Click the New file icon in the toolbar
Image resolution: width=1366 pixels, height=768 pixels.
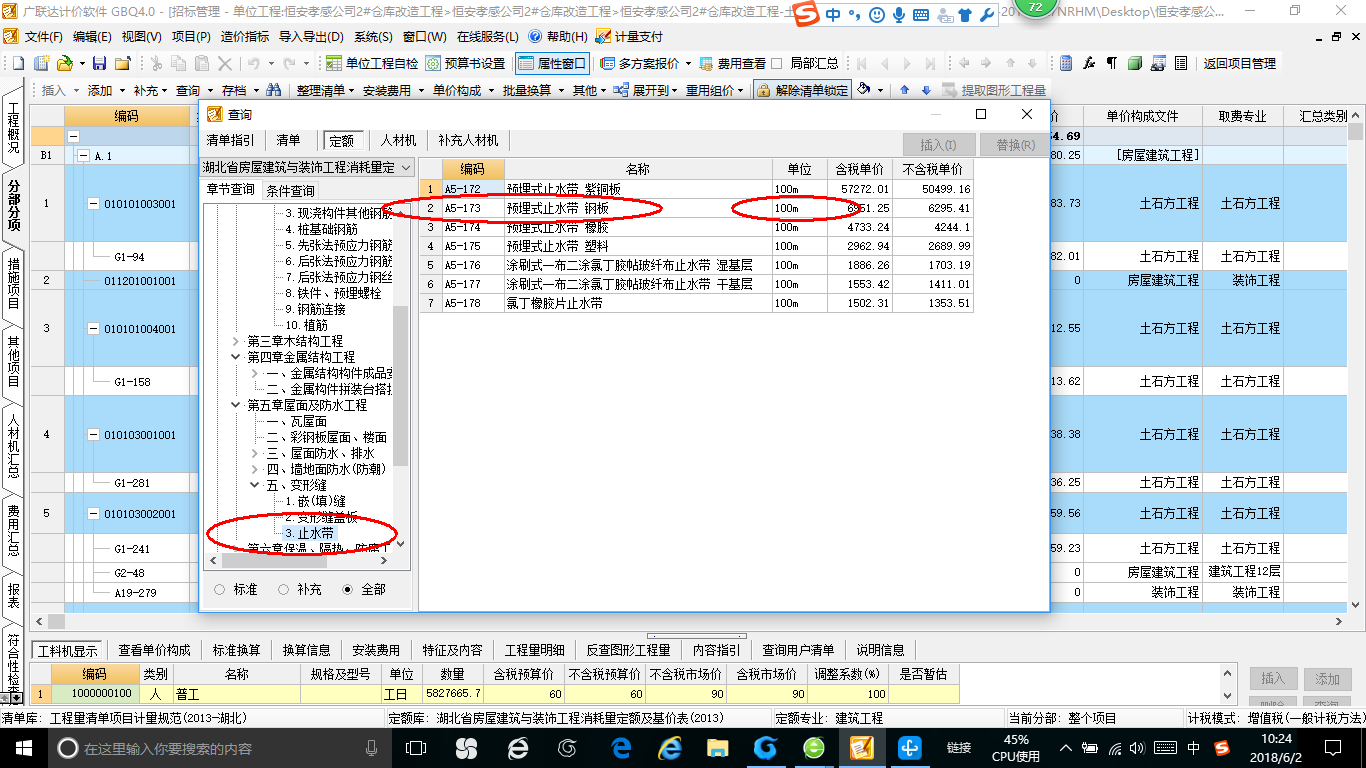(x=19, y=63)
